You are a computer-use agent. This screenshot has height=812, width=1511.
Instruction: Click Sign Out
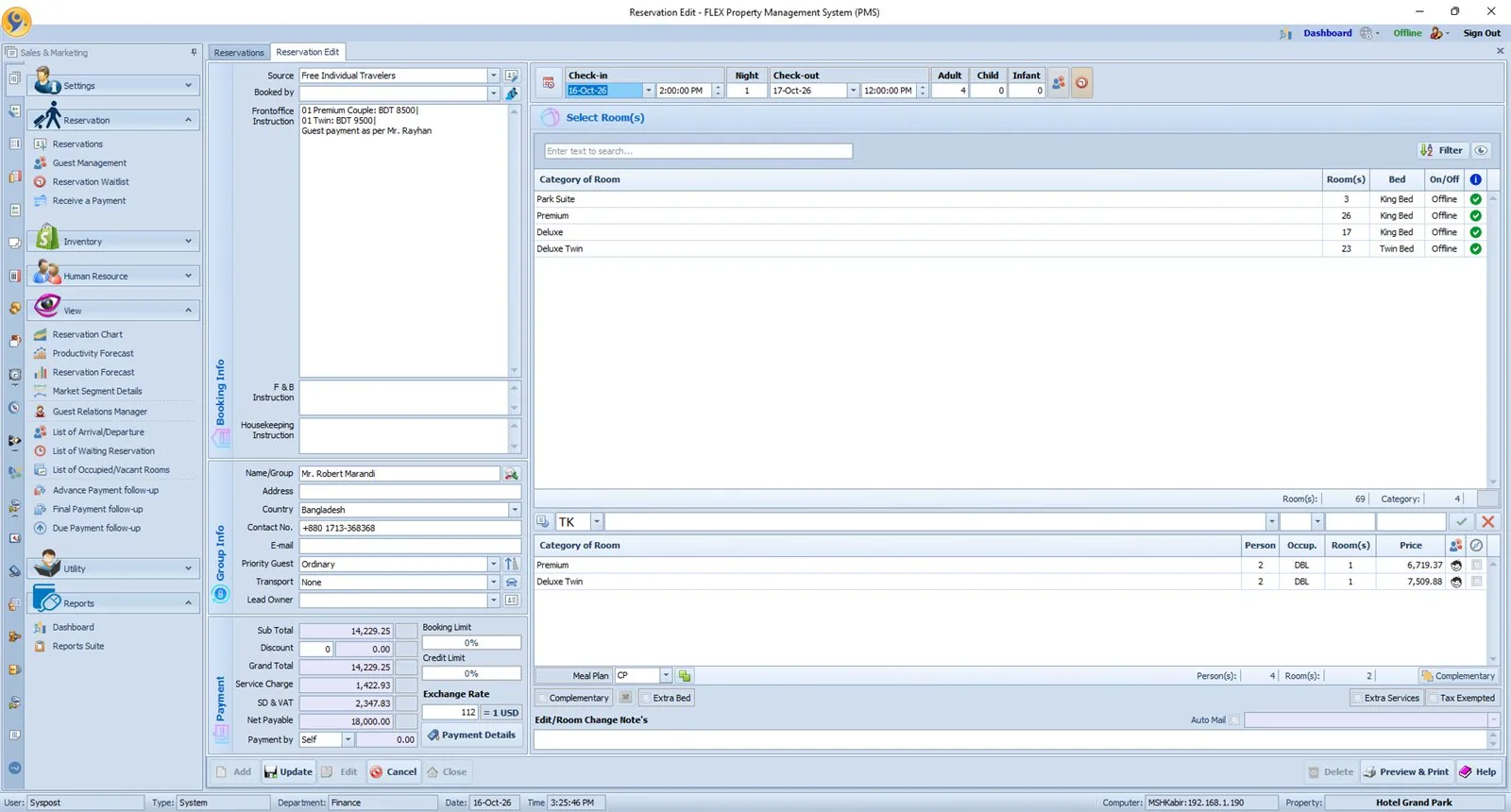click(x=1482, y=33)
